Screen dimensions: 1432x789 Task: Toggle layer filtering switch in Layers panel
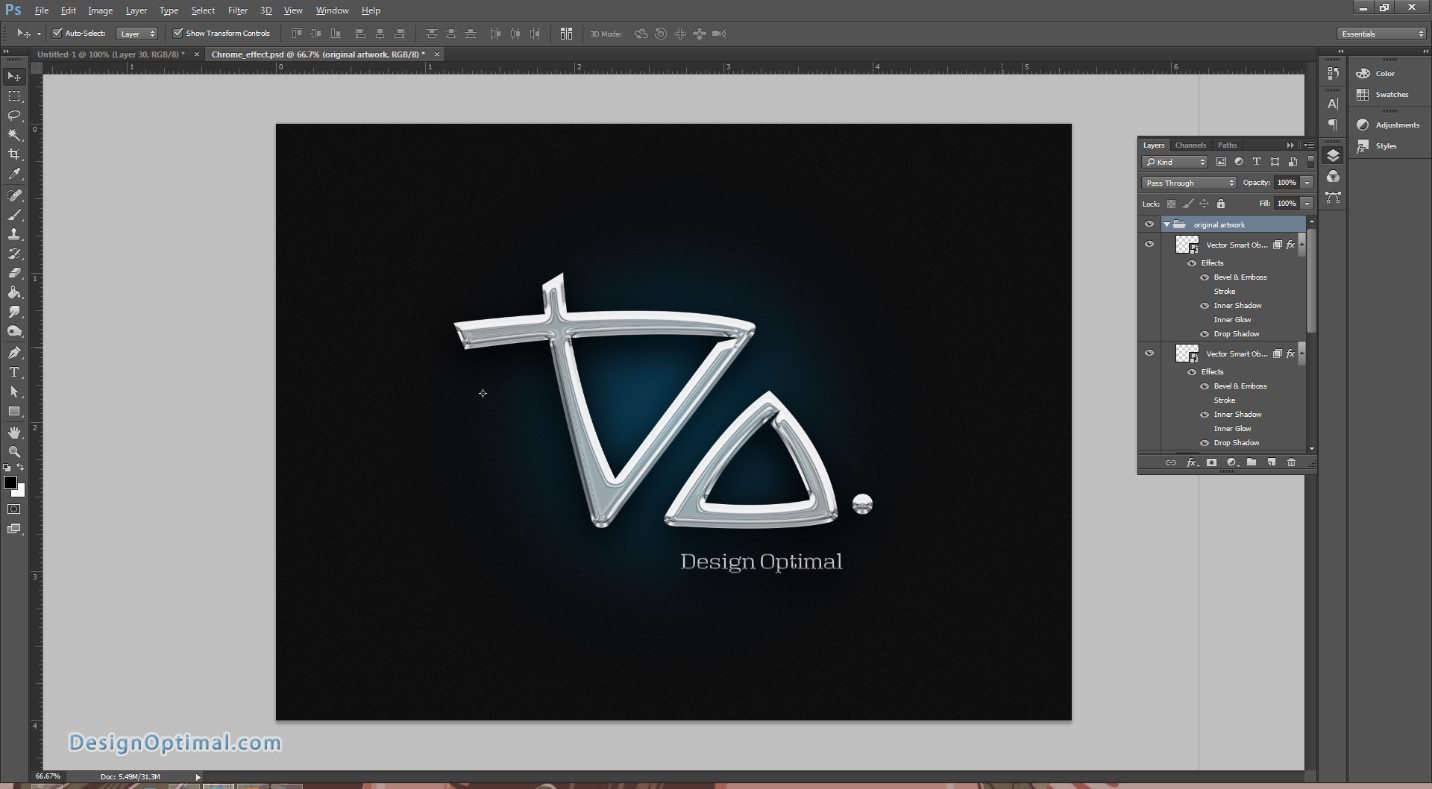(1310, 162)
